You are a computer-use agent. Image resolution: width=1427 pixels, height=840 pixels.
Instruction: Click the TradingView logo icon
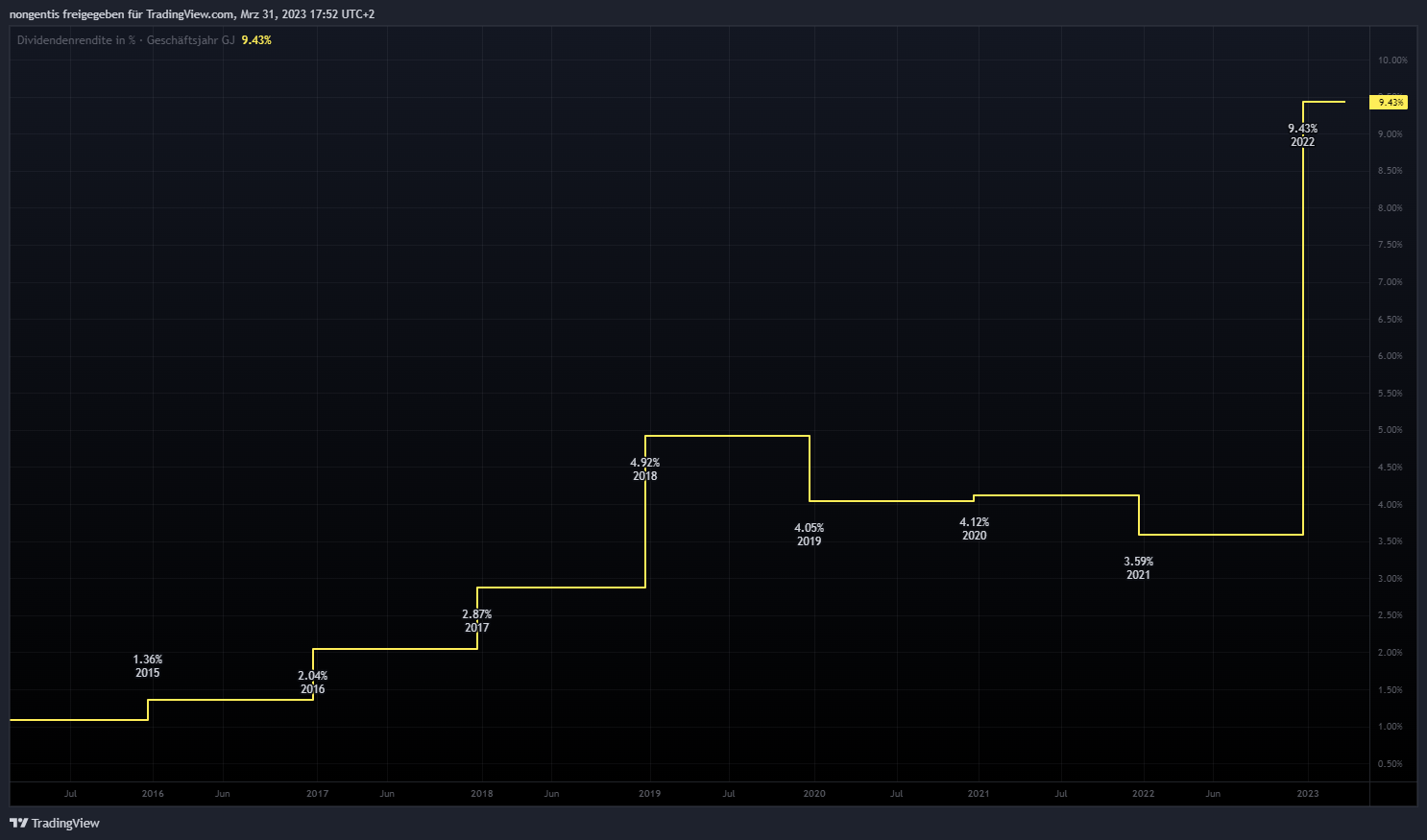click(18, 823)
